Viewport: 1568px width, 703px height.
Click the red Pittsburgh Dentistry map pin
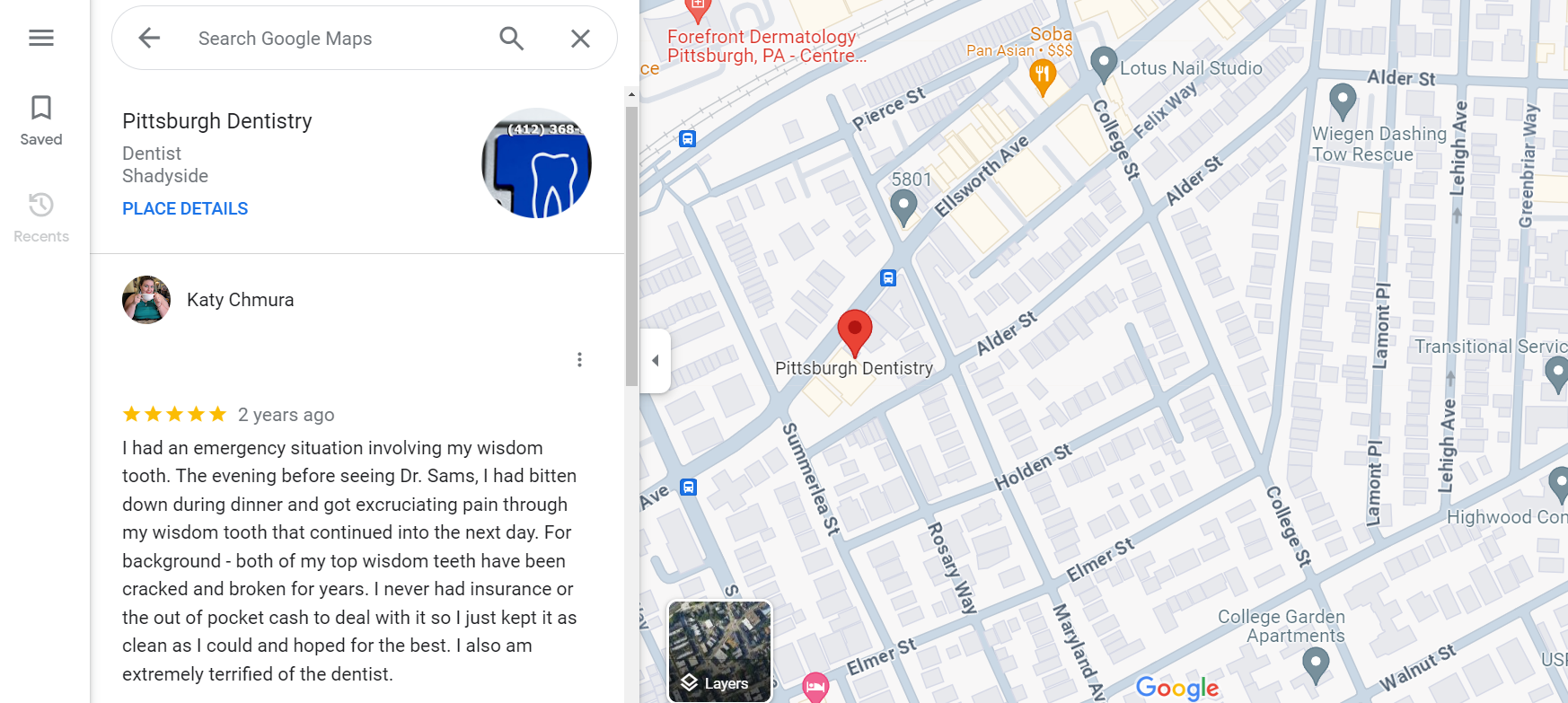[855, 333]
